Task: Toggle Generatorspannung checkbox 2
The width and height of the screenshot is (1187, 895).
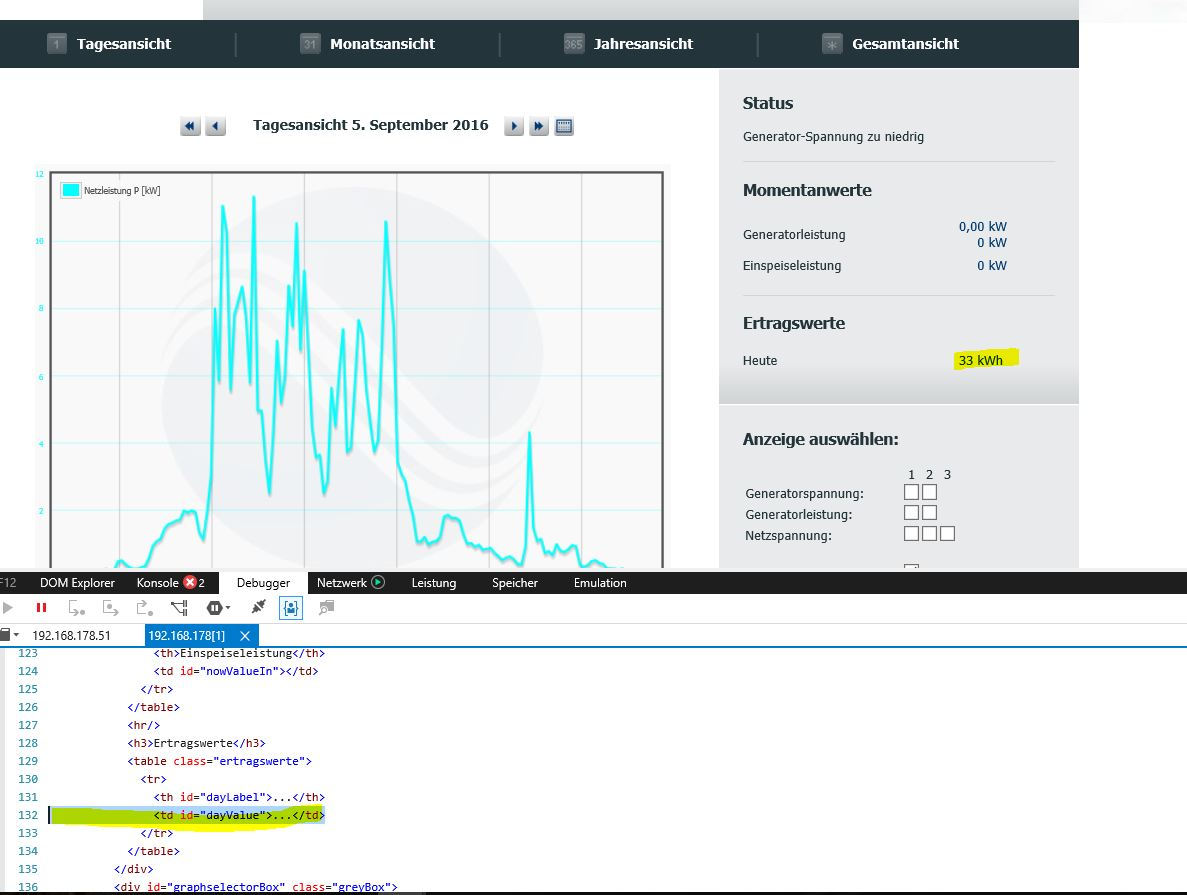Action: pos(930,492)
